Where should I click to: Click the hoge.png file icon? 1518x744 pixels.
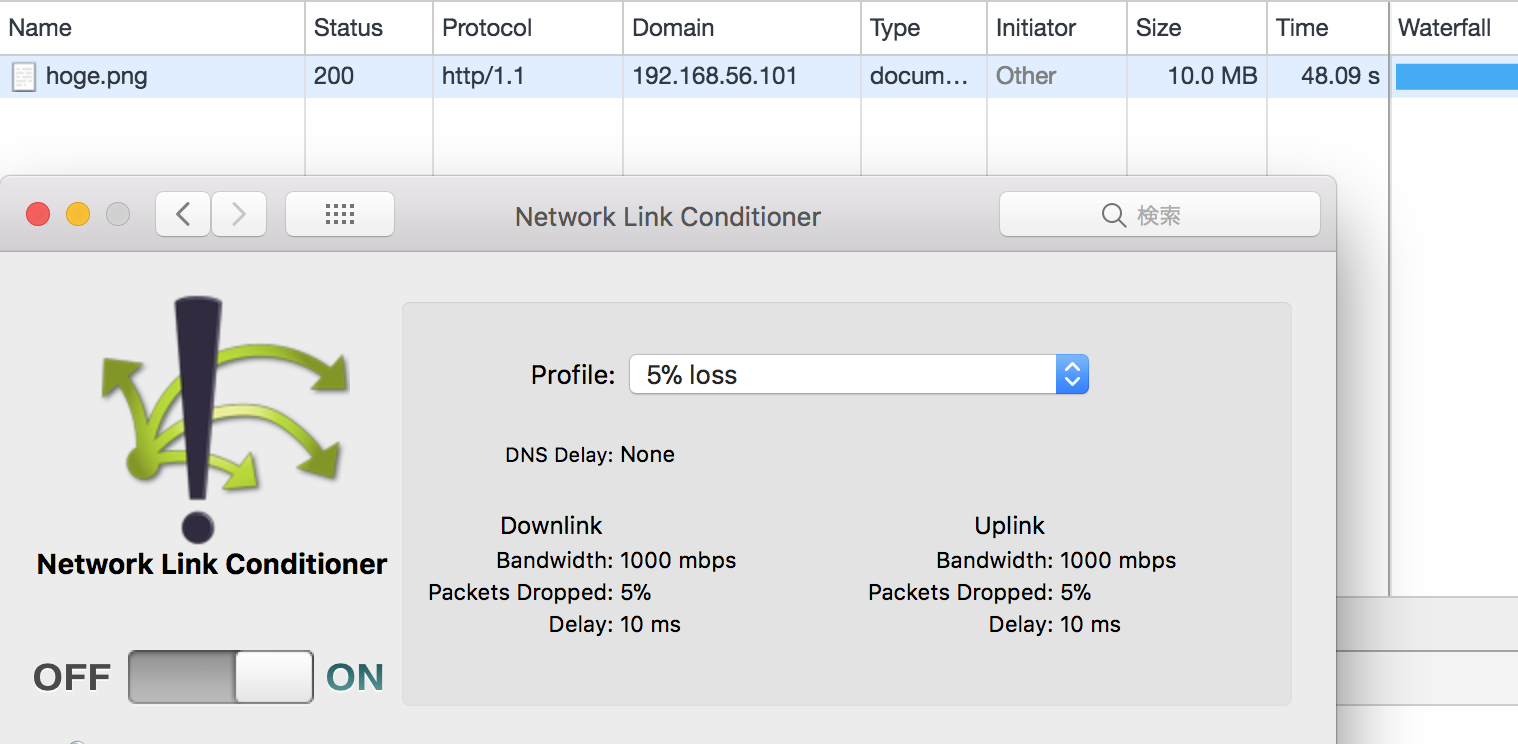[x=23, y=77]
